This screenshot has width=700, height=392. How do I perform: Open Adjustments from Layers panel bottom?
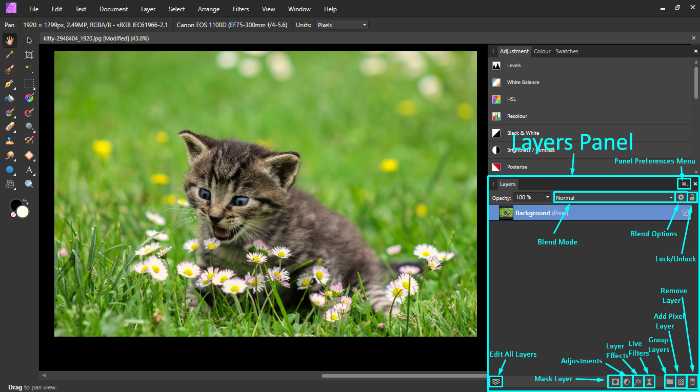pos(627,381)
